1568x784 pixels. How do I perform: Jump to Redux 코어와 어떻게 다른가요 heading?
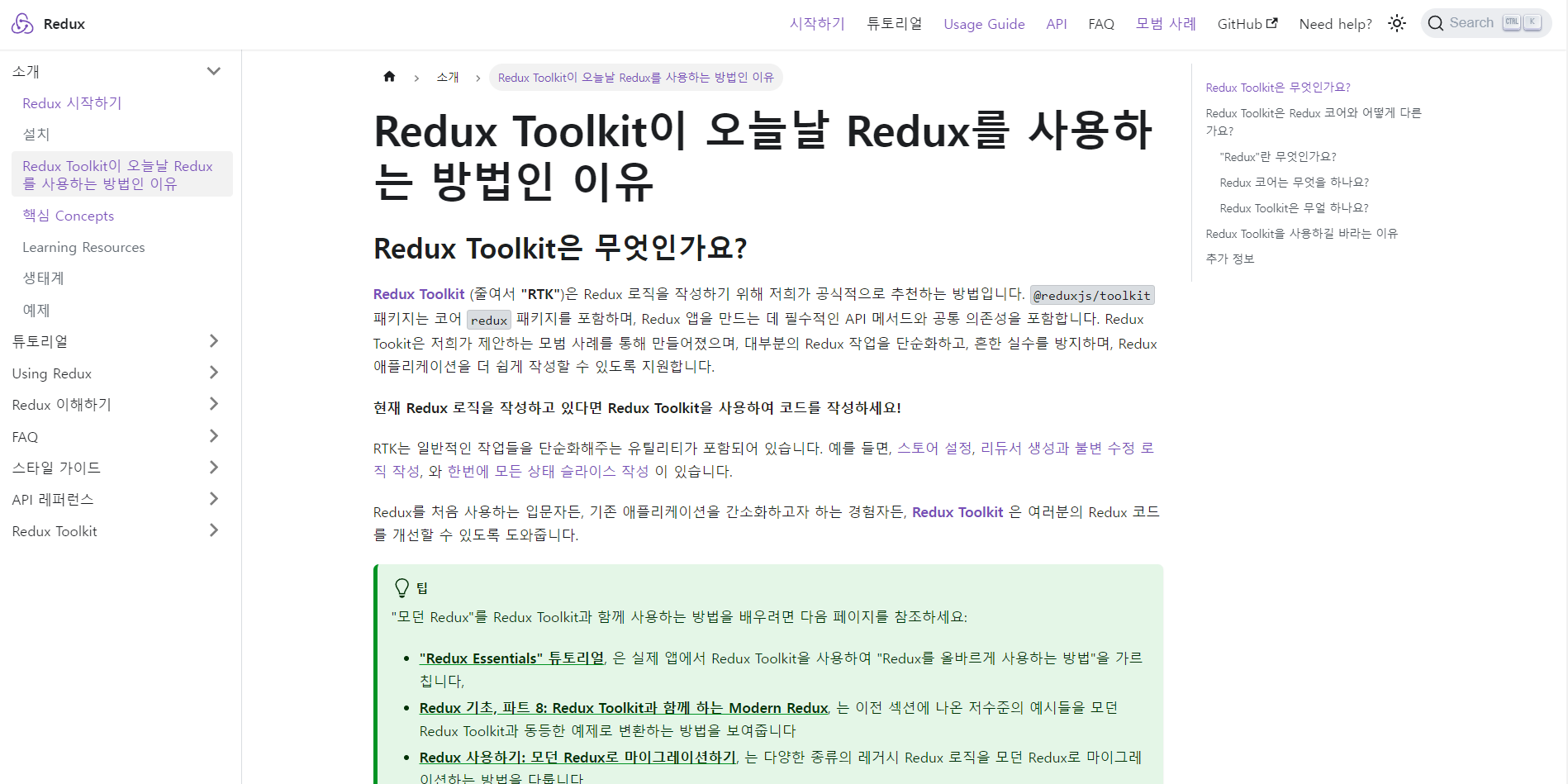coord(1314,121)
